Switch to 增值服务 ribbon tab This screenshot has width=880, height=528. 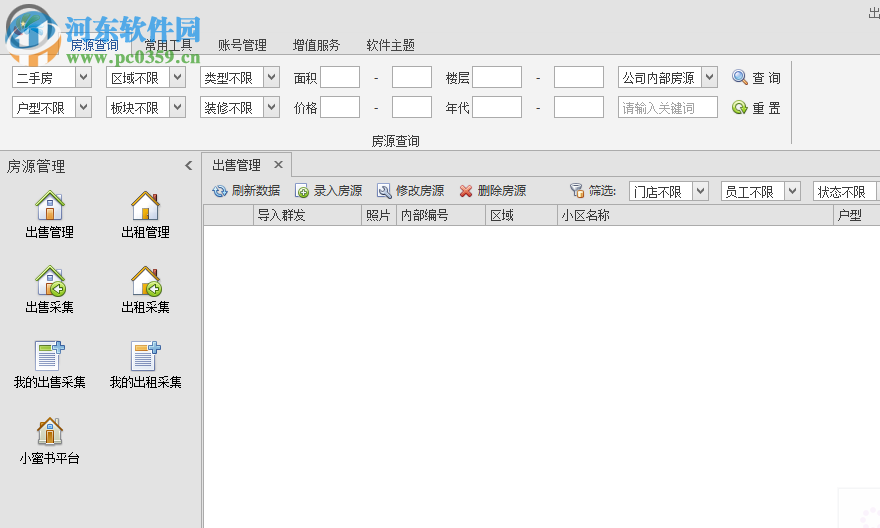[317, 45]
